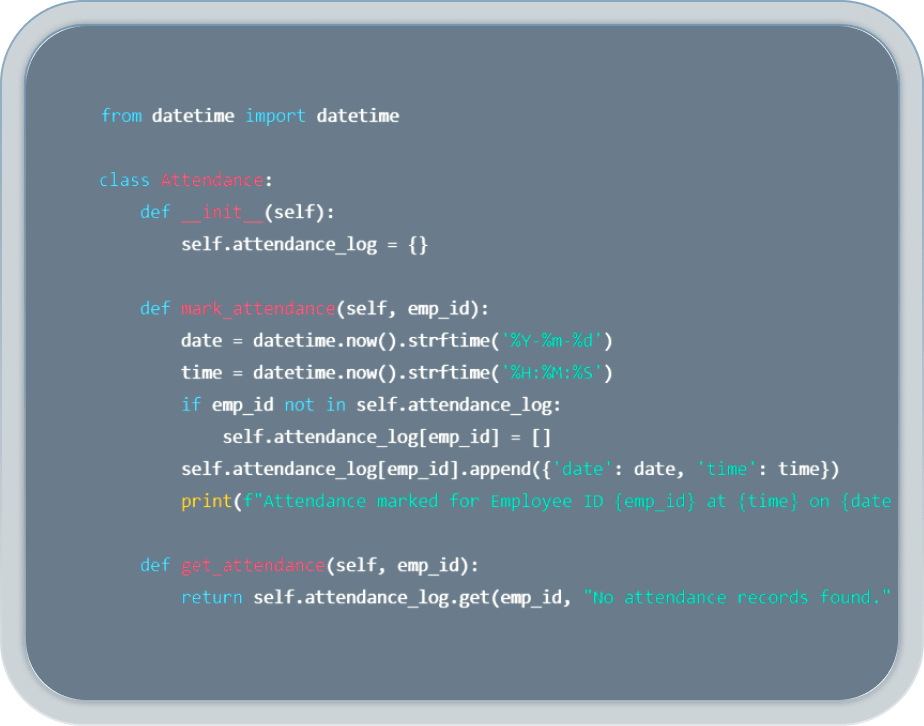924x726 pixels.
Task: Click the '%Y-%m-%d' format string
Action: (x=556, y=341)
